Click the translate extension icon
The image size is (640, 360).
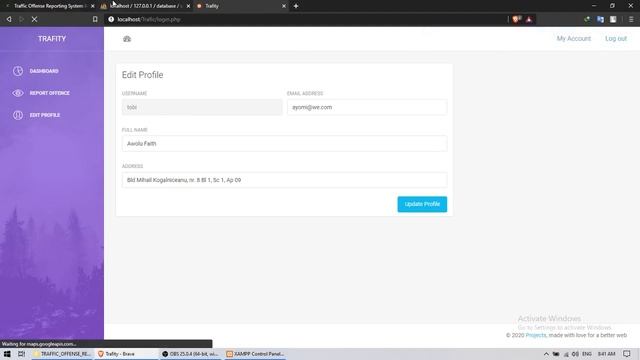[x=600, y=19]
